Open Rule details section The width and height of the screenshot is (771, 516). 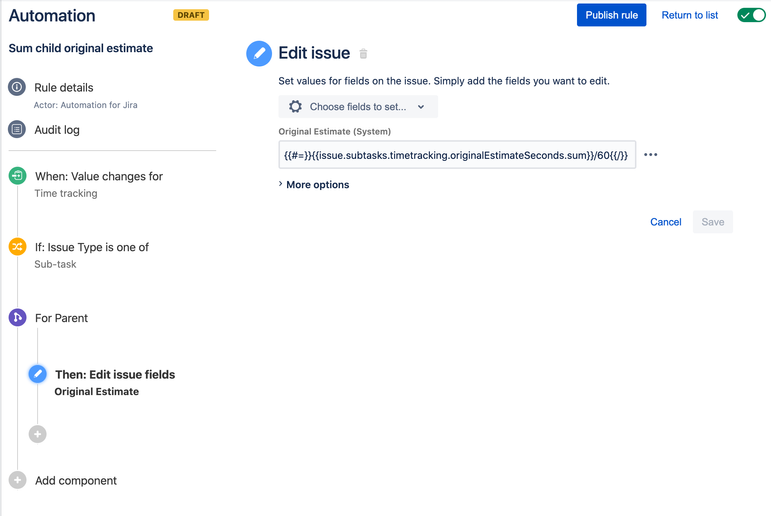point(63,88)
